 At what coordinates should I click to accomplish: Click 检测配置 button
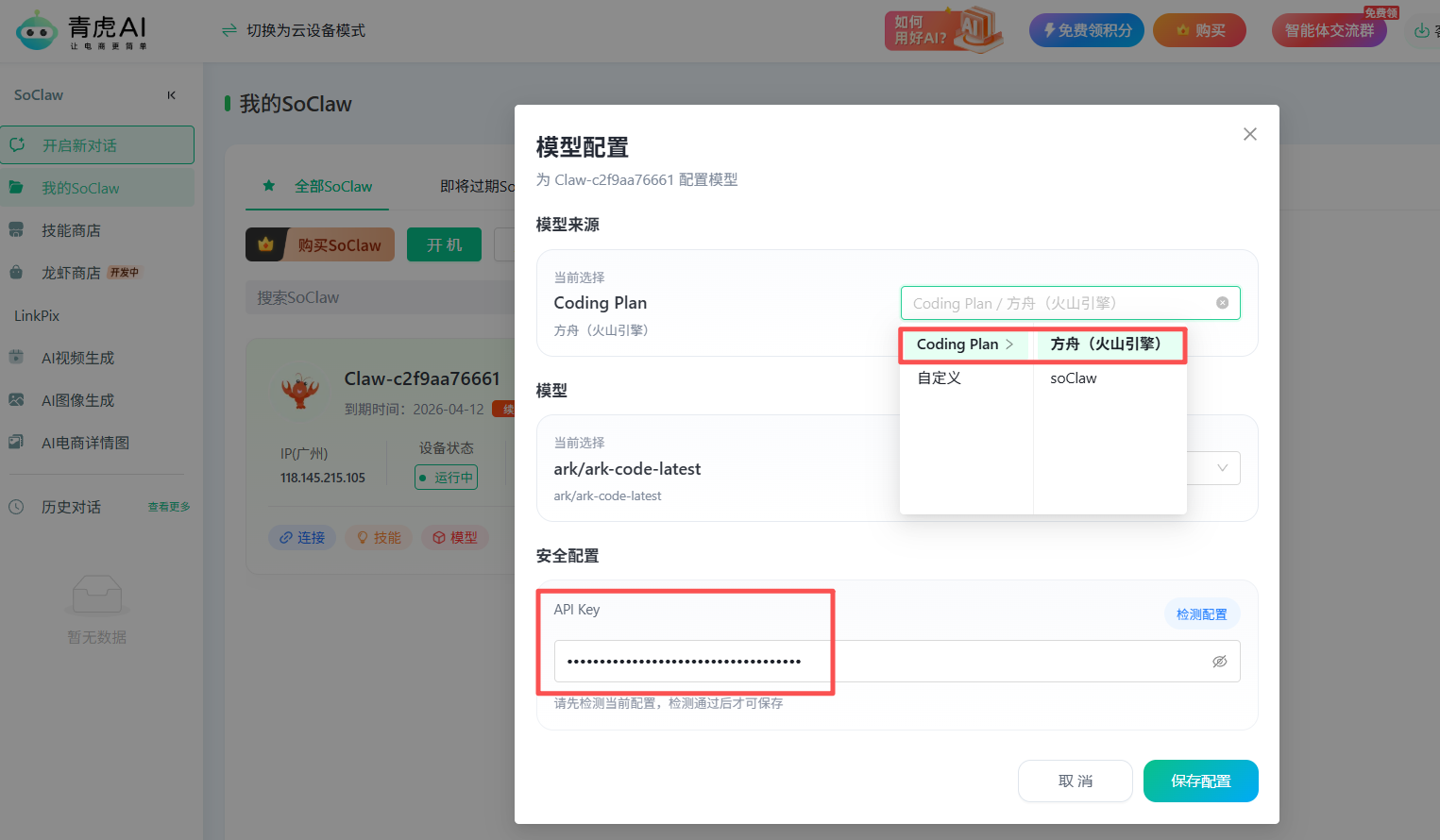tap(1201, 614)
